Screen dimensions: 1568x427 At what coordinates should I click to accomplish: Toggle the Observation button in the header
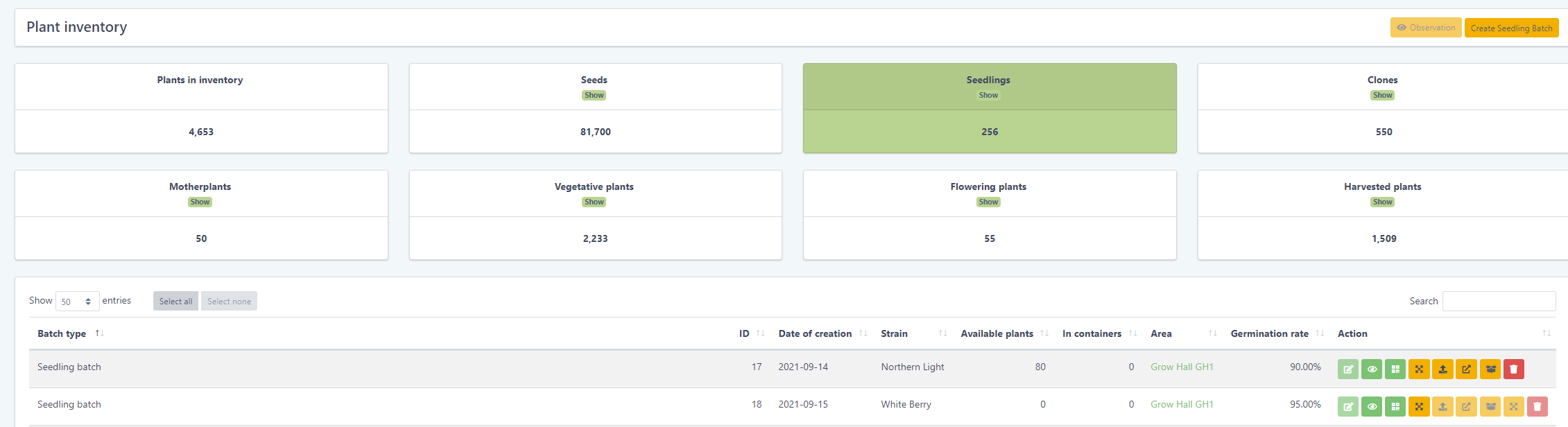pos(1425,28)
